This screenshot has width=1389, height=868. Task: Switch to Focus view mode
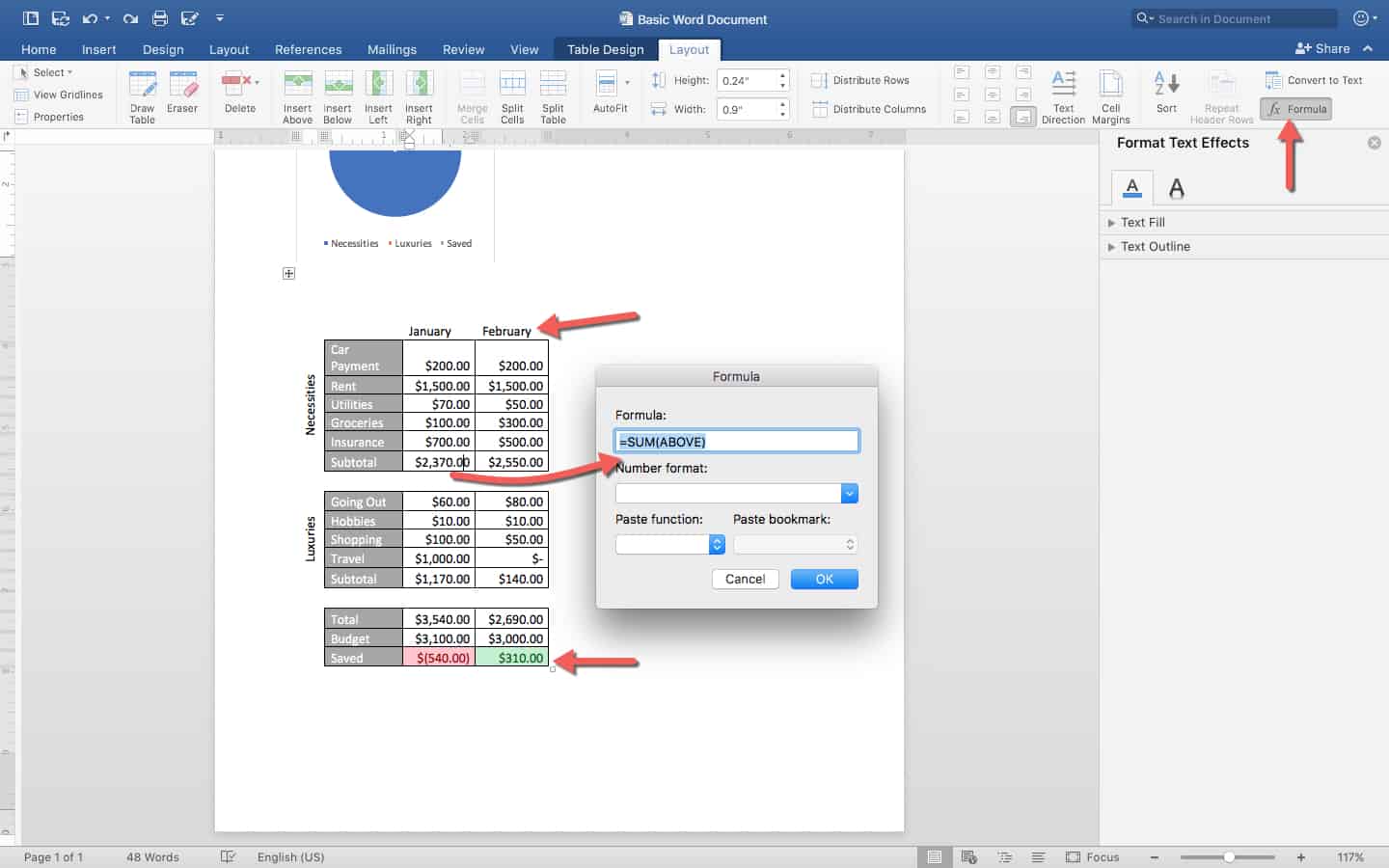coord(1093,856)
